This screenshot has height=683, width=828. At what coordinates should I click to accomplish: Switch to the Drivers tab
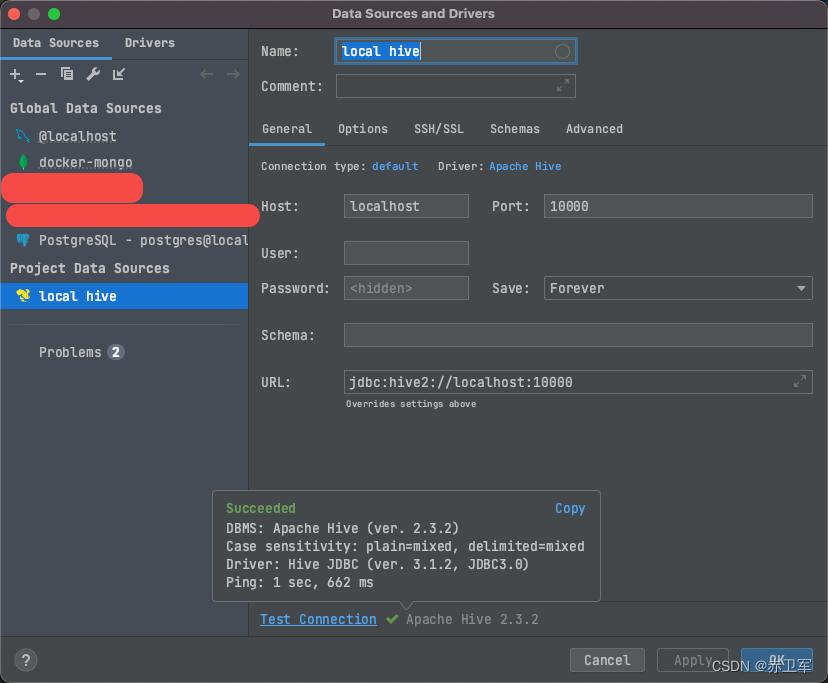point(149,43)
